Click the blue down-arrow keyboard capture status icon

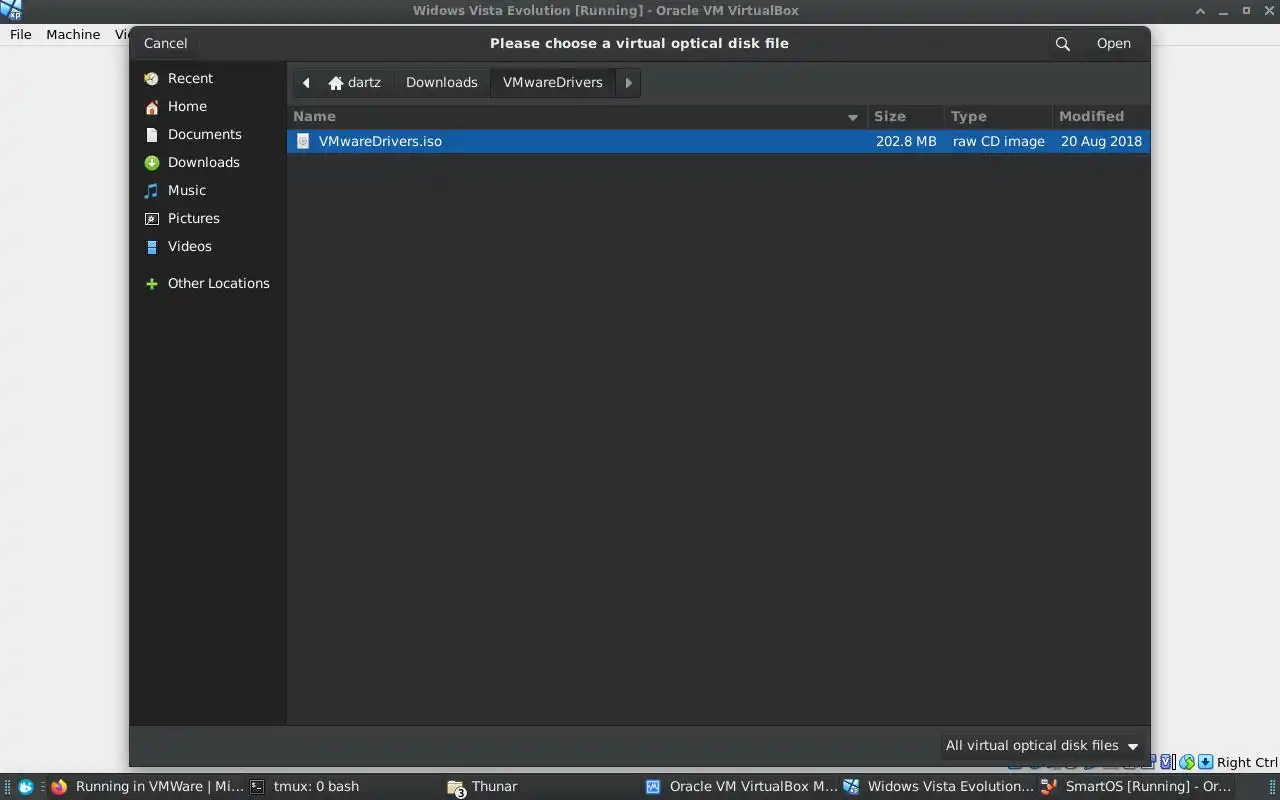1205,762
